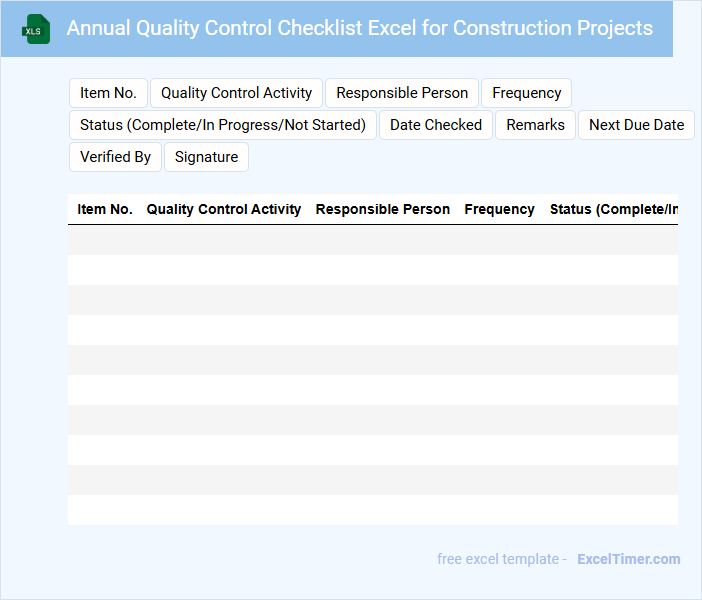Select the 'Responsible Person' tag
Viewport: 702px width, 600px height.
point(402,93)
